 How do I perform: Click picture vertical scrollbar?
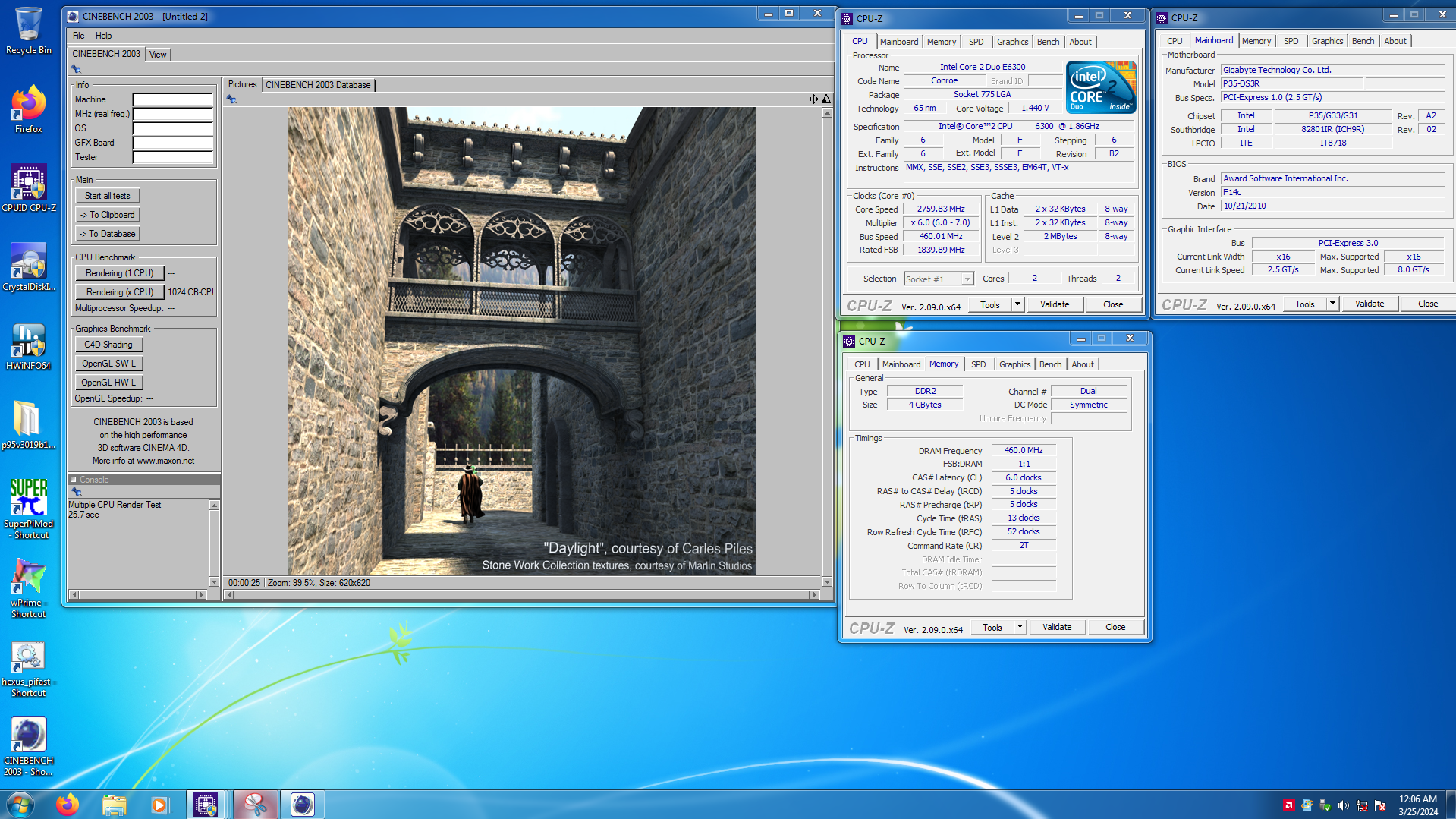click(827, 348)
